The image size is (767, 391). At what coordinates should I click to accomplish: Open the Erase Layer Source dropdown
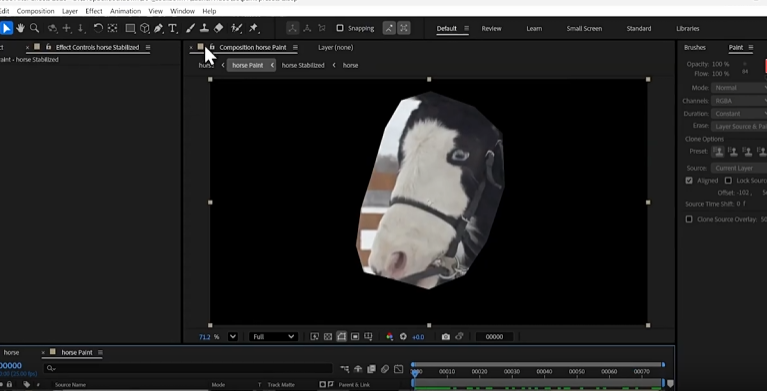tap(739, 126)
